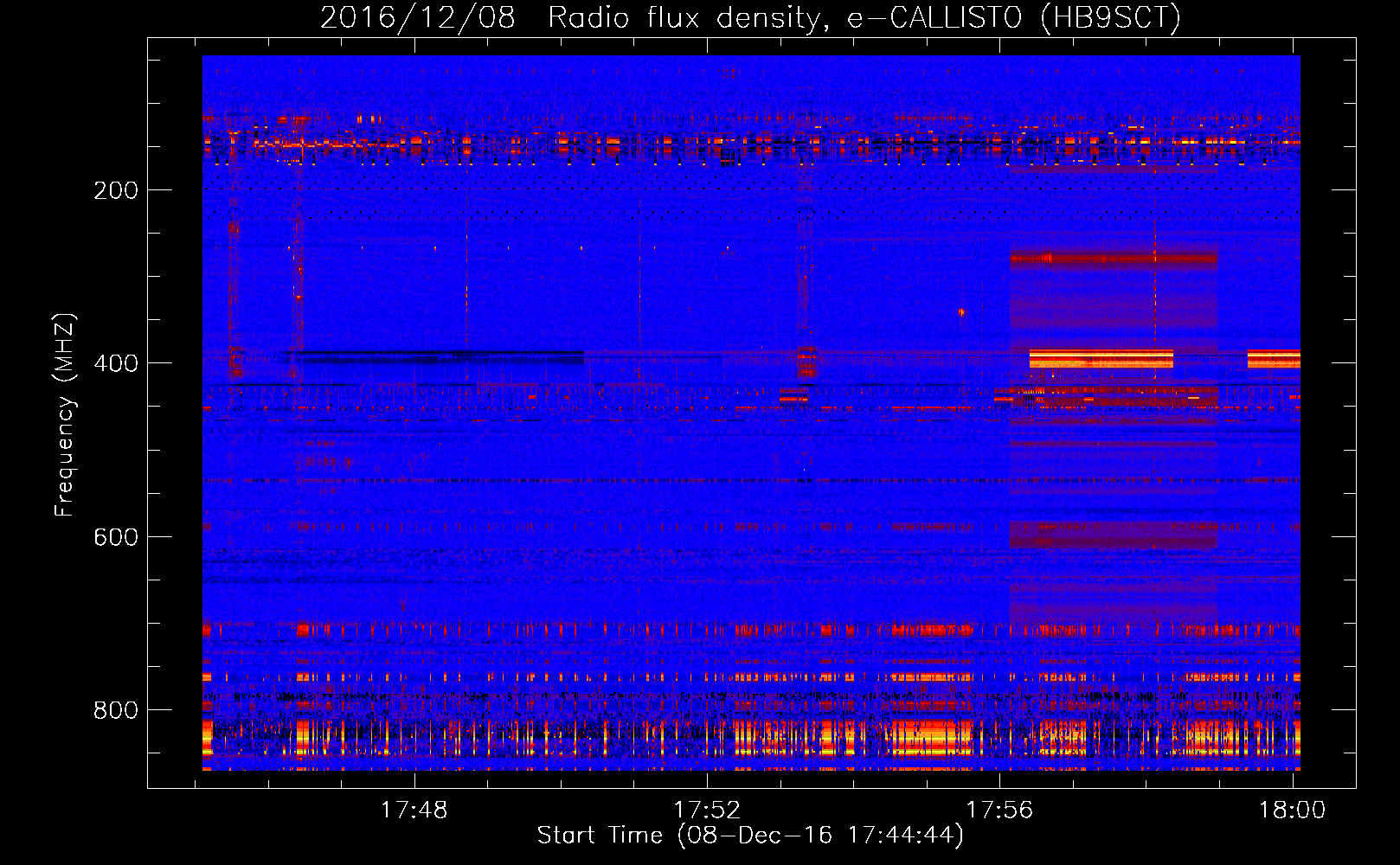Click the 200 frequency tick label
The width and height of the screenshot is (1400, 865).
(116, 190)
